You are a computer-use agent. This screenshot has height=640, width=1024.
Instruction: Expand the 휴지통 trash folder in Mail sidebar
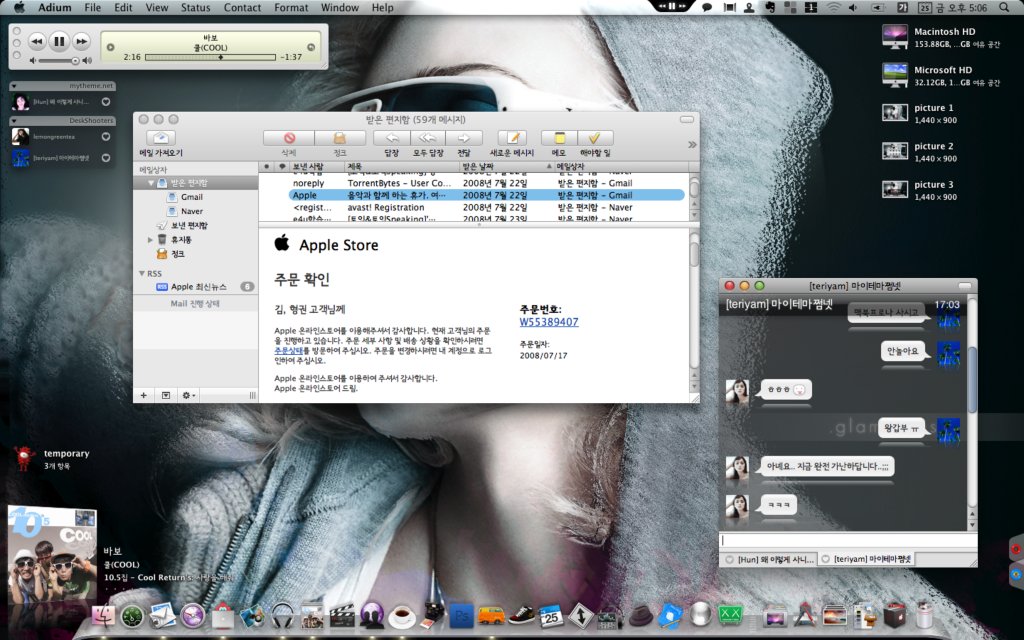point(151,240)
